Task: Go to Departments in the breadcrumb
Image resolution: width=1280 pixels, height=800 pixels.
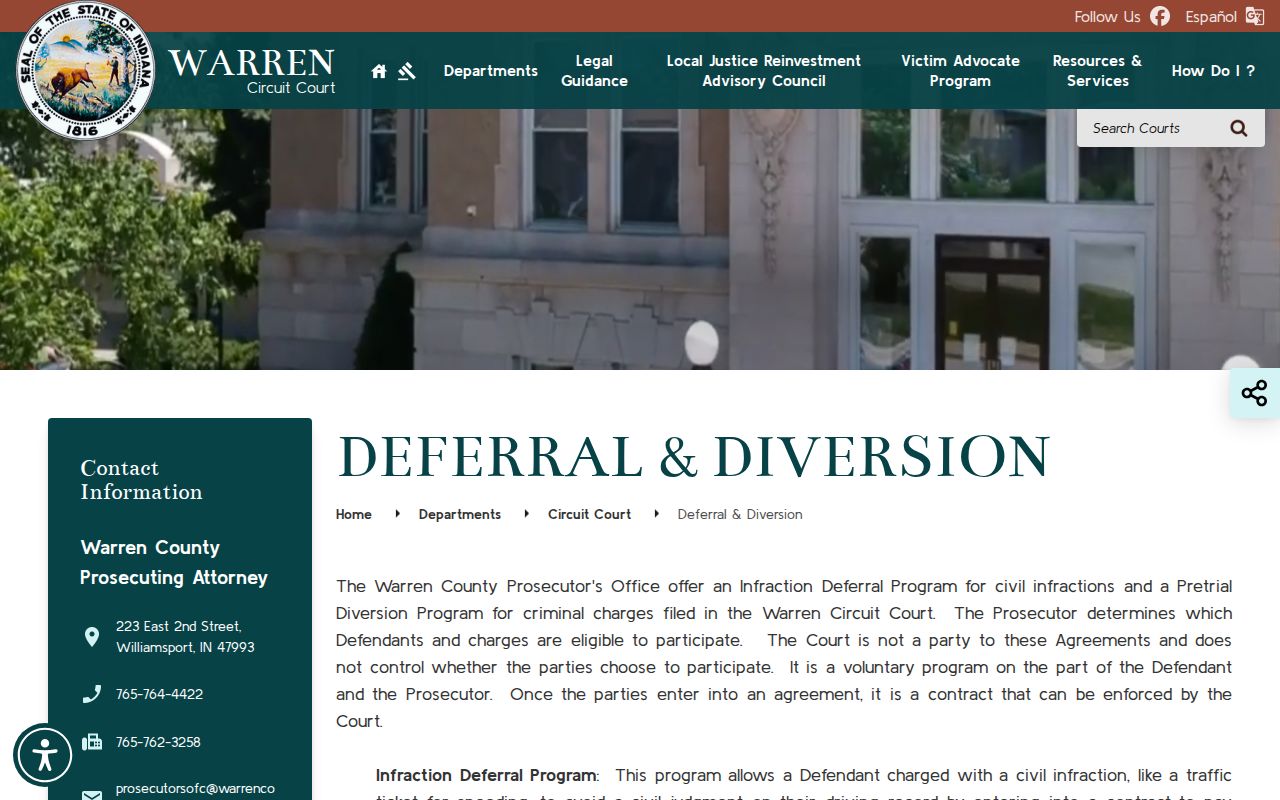Action: pyautogui.click(x=460, y=514)
